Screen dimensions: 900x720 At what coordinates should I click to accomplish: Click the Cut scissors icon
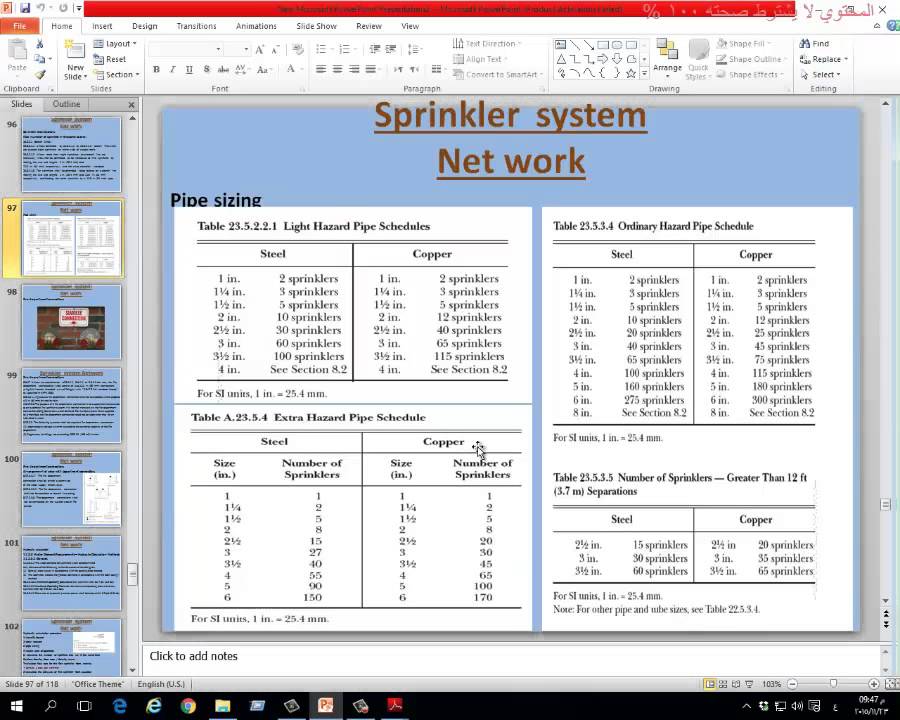click(40, 44)
